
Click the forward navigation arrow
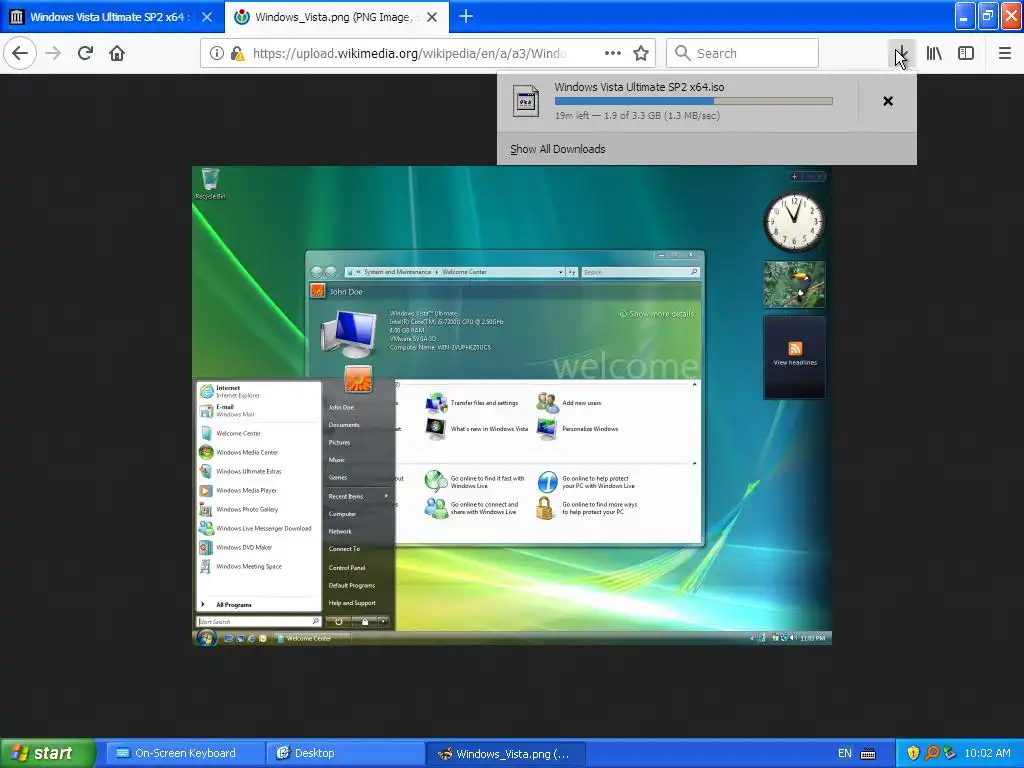[x=53, y=53]
